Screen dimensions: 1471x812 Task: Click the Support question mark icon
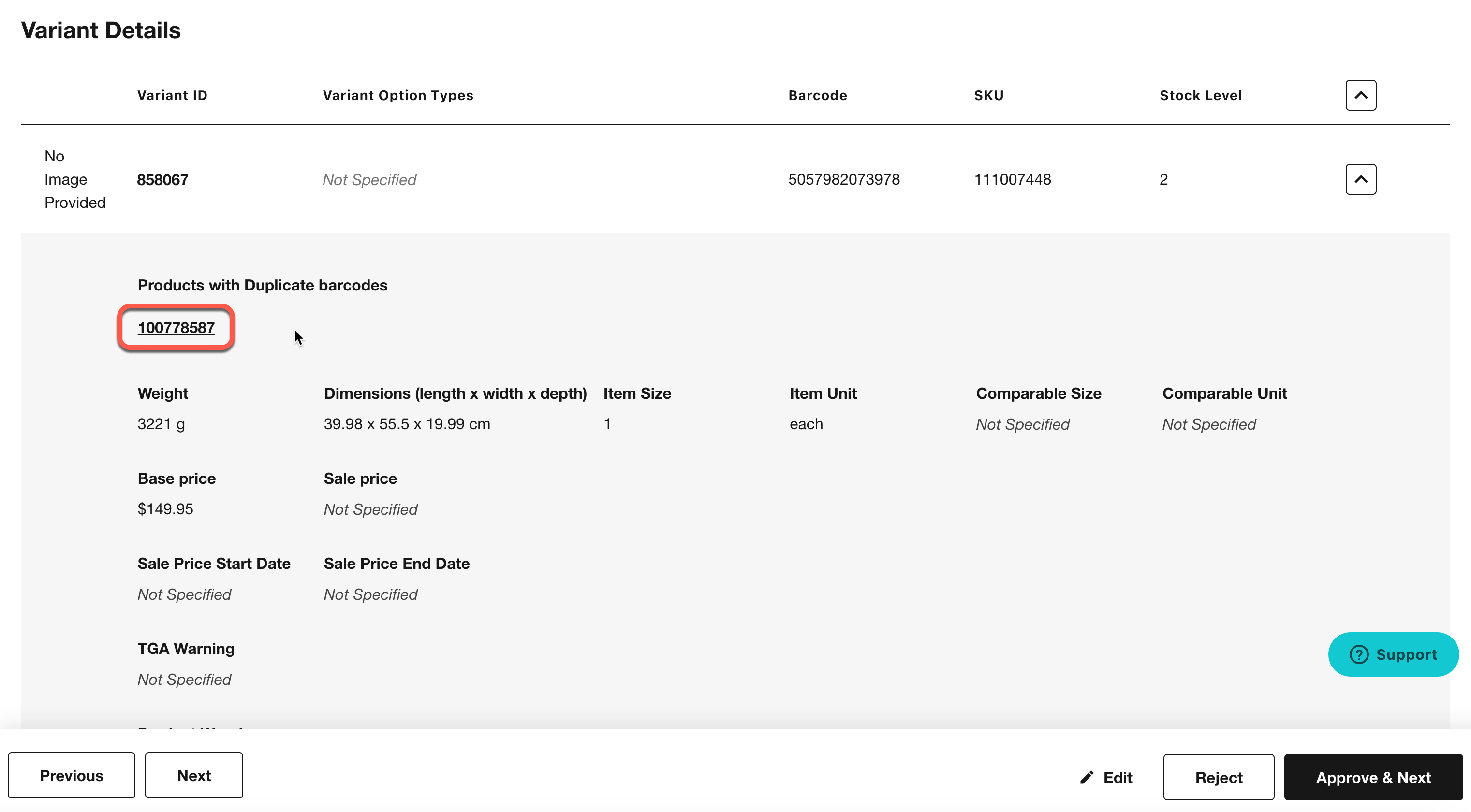1358,654
